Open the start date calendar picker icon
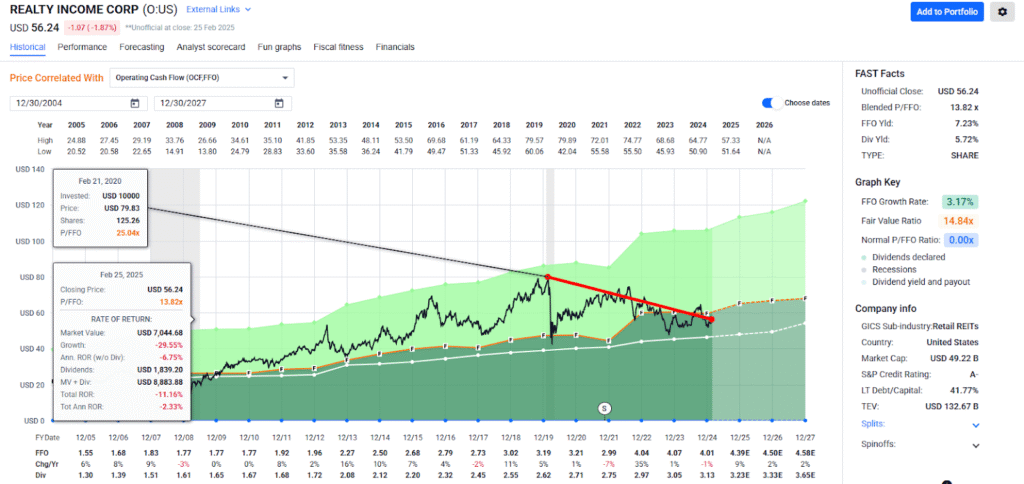 pos(135,103)
